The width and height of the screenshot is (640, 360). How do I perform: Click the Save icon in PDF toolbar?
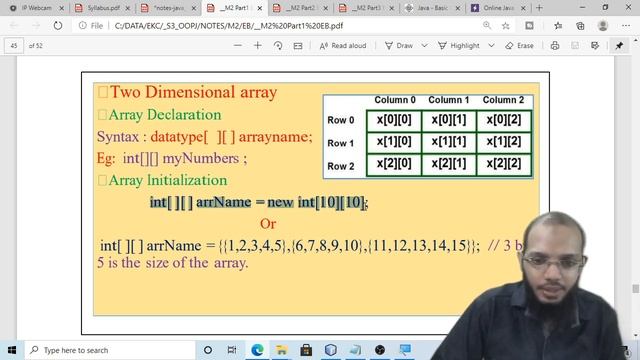[575, 46]
